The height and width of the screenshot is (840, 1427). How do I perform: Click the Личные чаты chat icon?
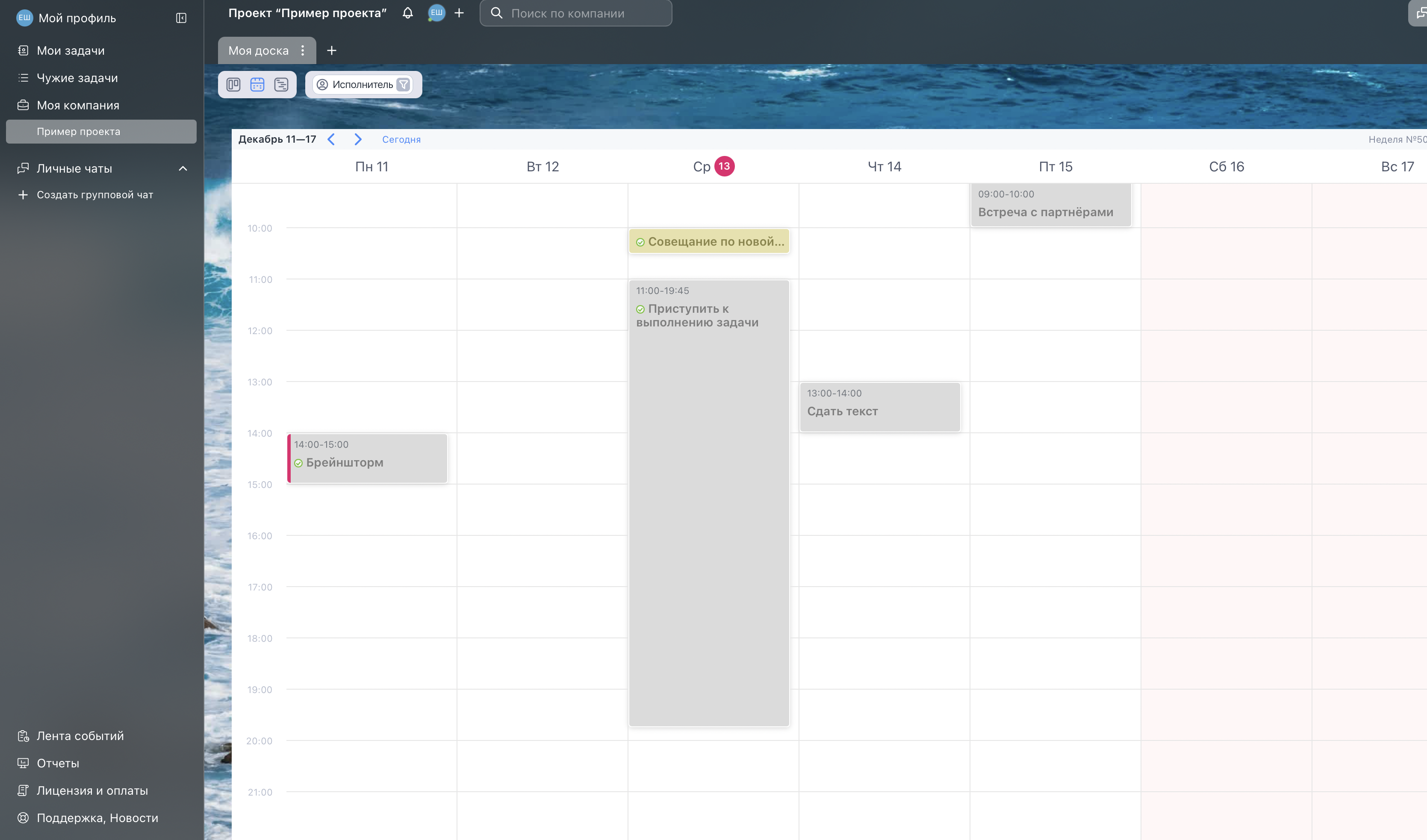click(23, 168)
